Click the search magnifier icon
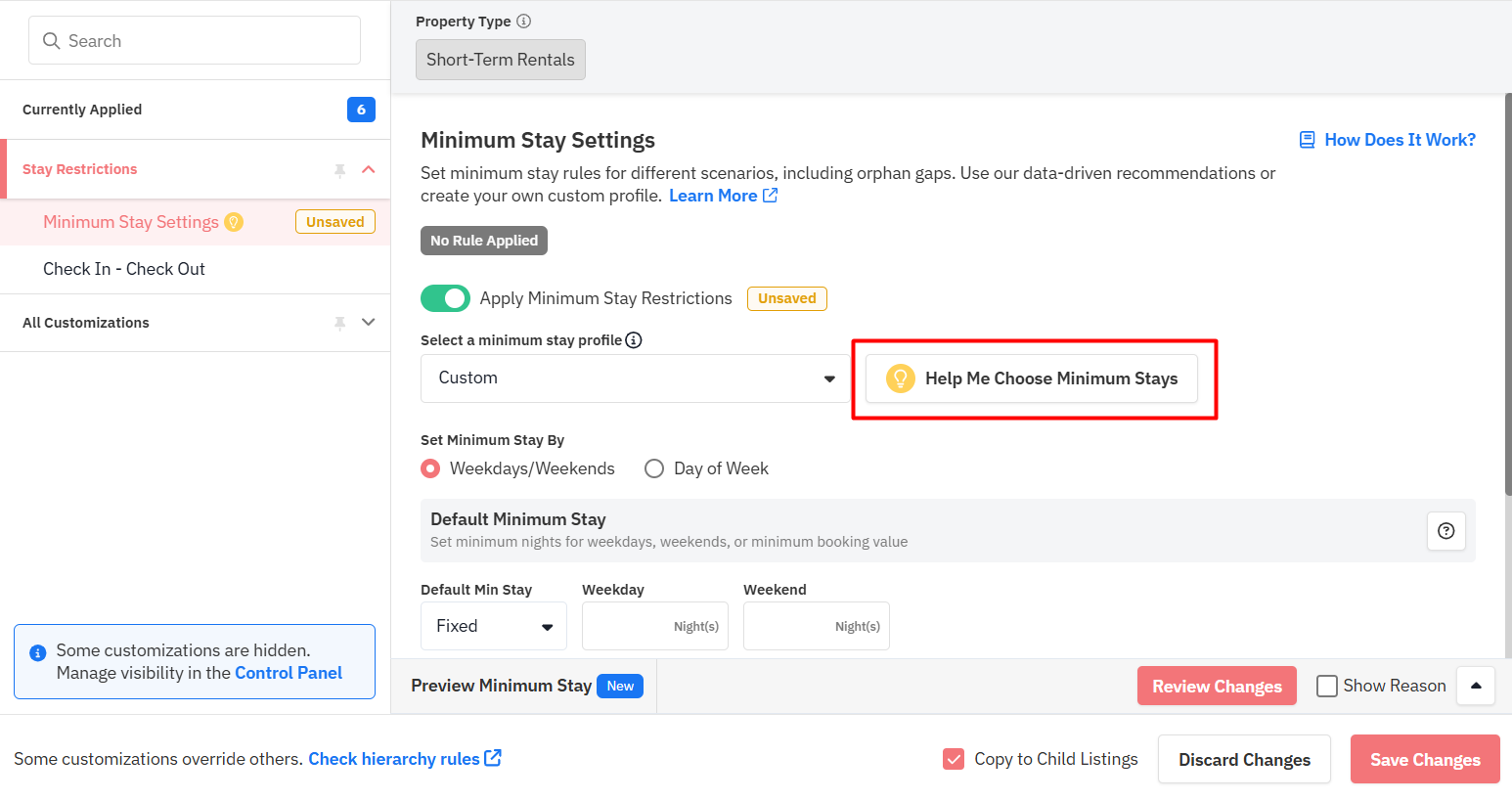Viewport: 1512px width, 801px height. tap(52, 41)
